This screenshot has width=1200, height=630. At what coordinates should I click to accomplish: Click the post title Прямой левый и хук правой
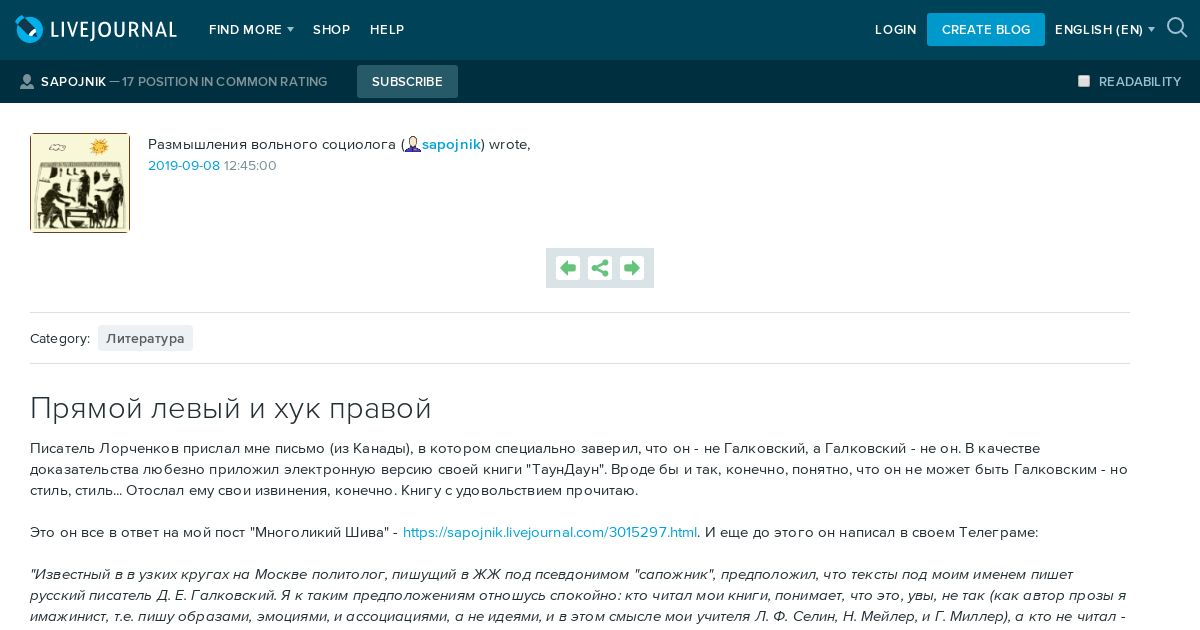tap(231, 408)
